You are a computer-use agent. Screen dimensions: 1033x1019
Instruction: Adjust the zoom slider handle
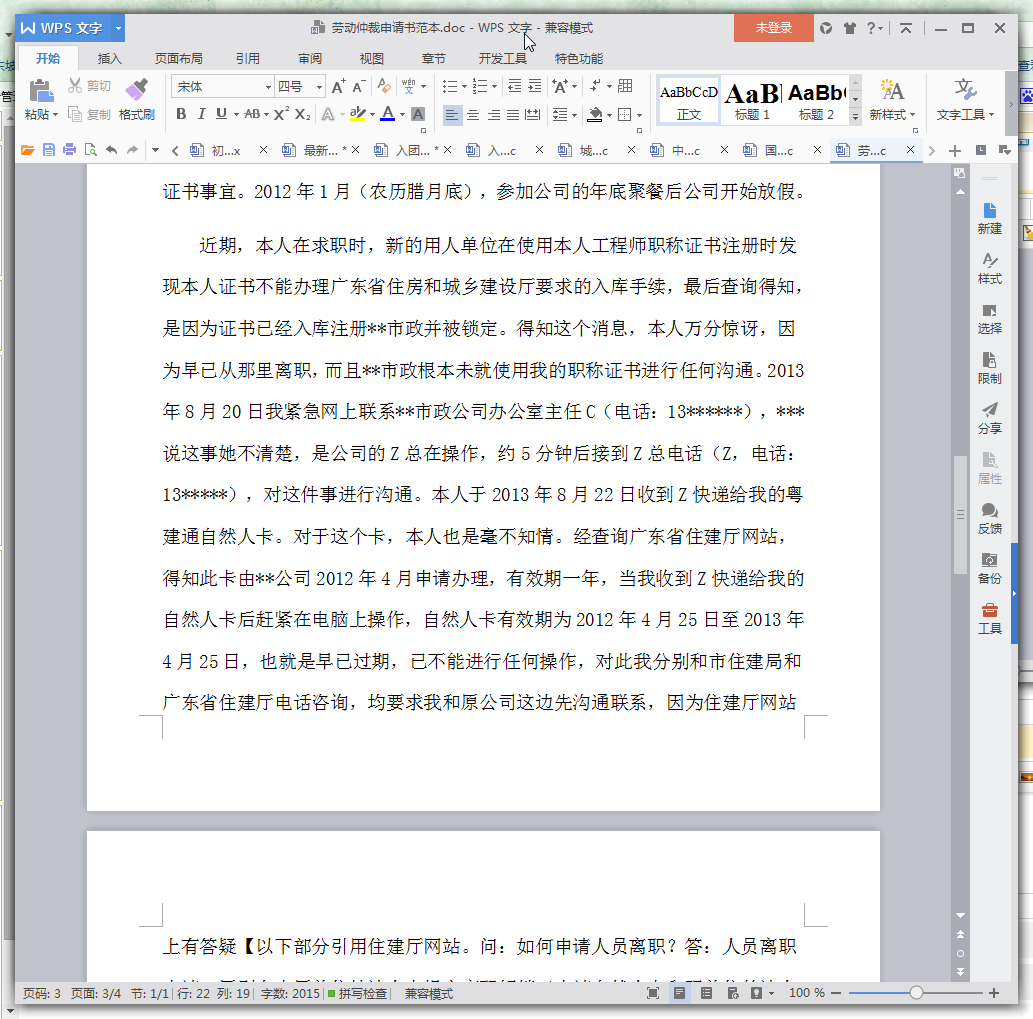pyautogui.click(x=916, y=993)
